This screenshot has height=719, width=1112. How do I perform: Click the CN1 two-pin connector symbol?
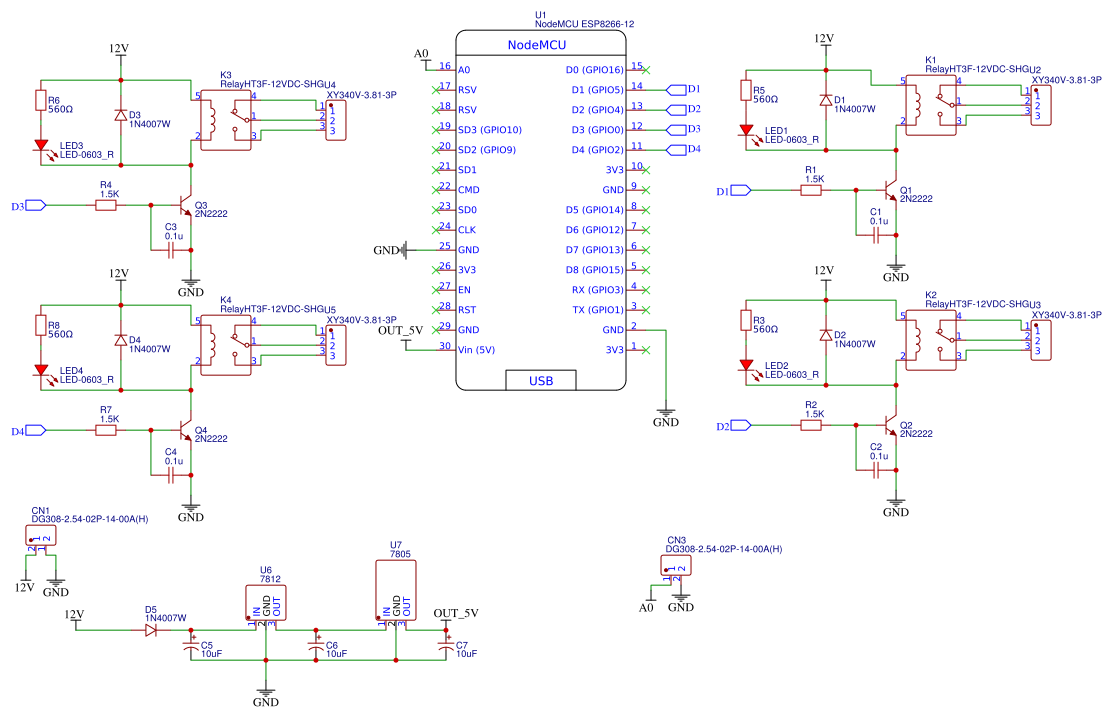tap(40, 536)
